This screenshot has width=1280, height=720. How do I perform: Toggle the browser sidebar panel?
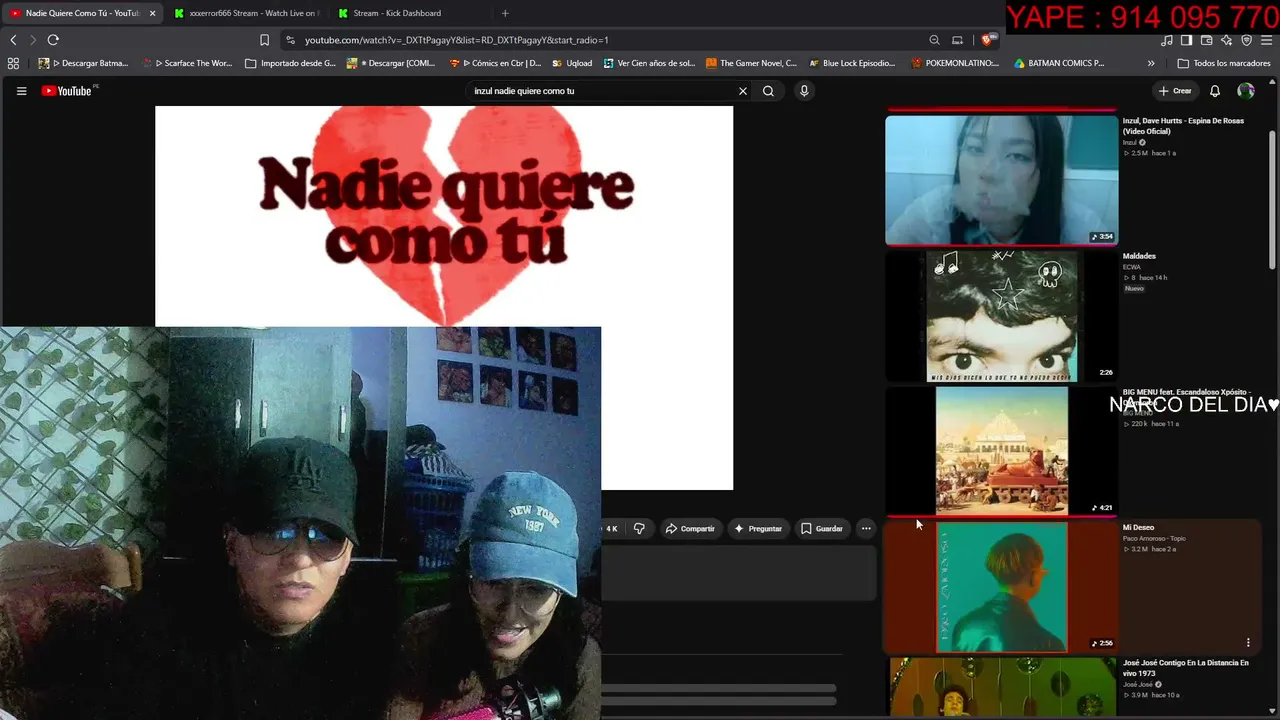[1186, 40]
